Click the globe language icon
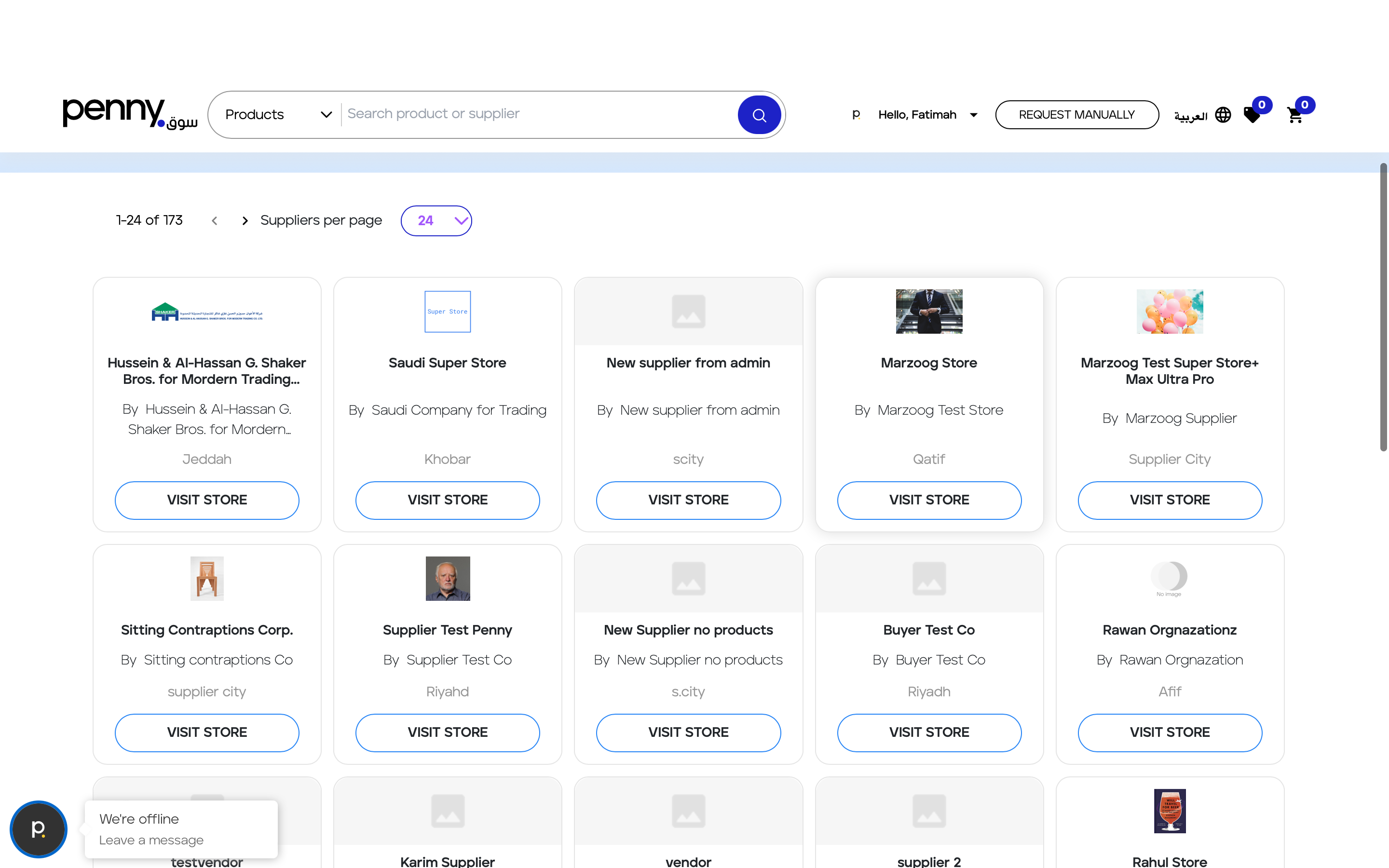Screen dimensions: 1389x868 (x=1223, y=115)
